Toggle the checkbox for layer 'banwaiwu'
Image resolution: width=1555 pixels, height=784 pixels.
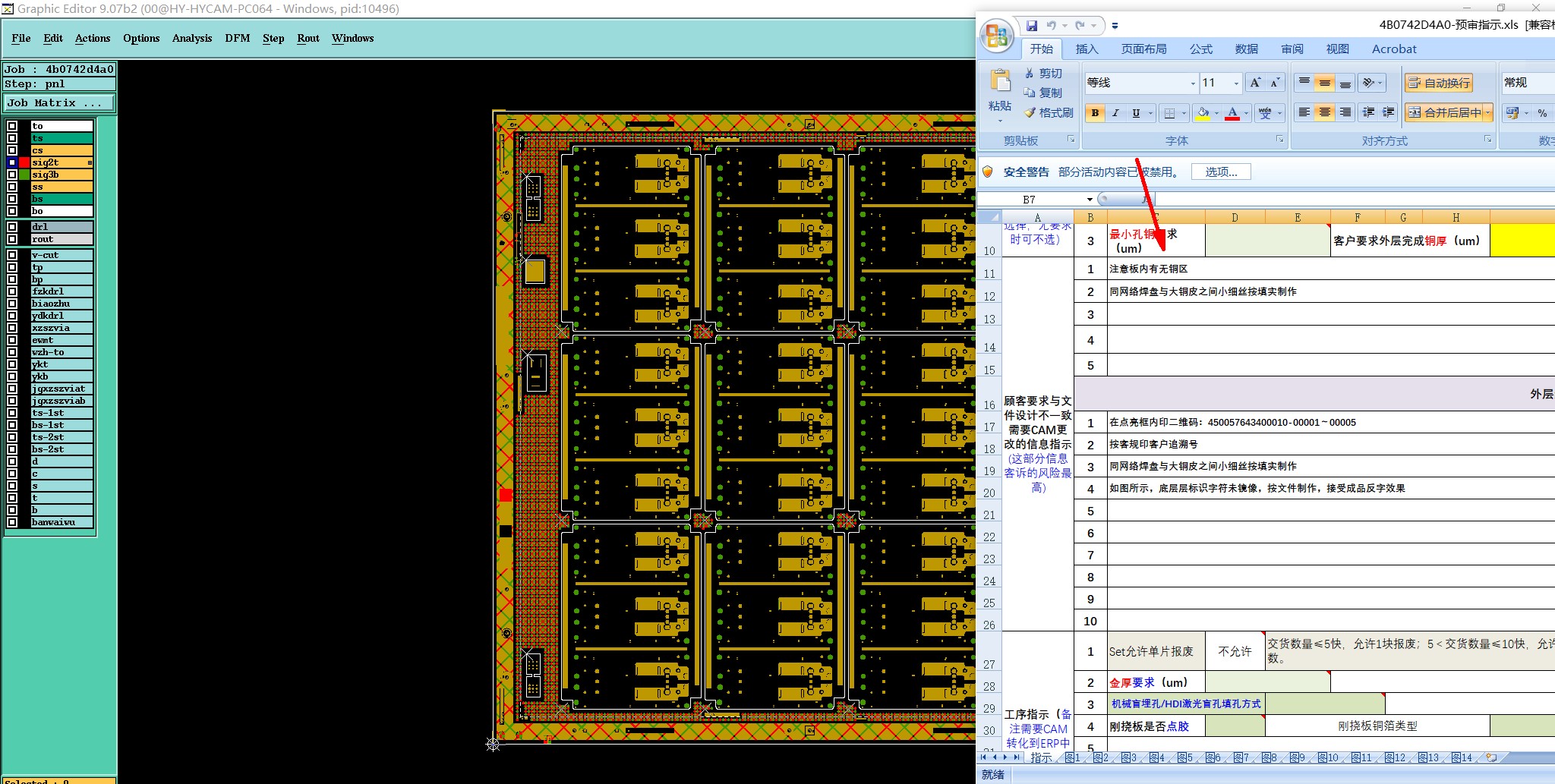coord(12,522)
